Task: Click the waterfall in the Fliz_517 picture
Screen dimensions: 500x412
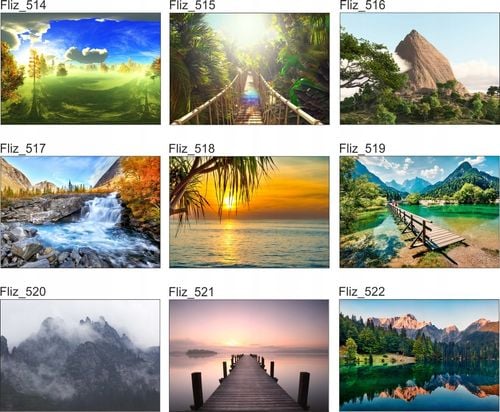Action: tap(103, 209)
